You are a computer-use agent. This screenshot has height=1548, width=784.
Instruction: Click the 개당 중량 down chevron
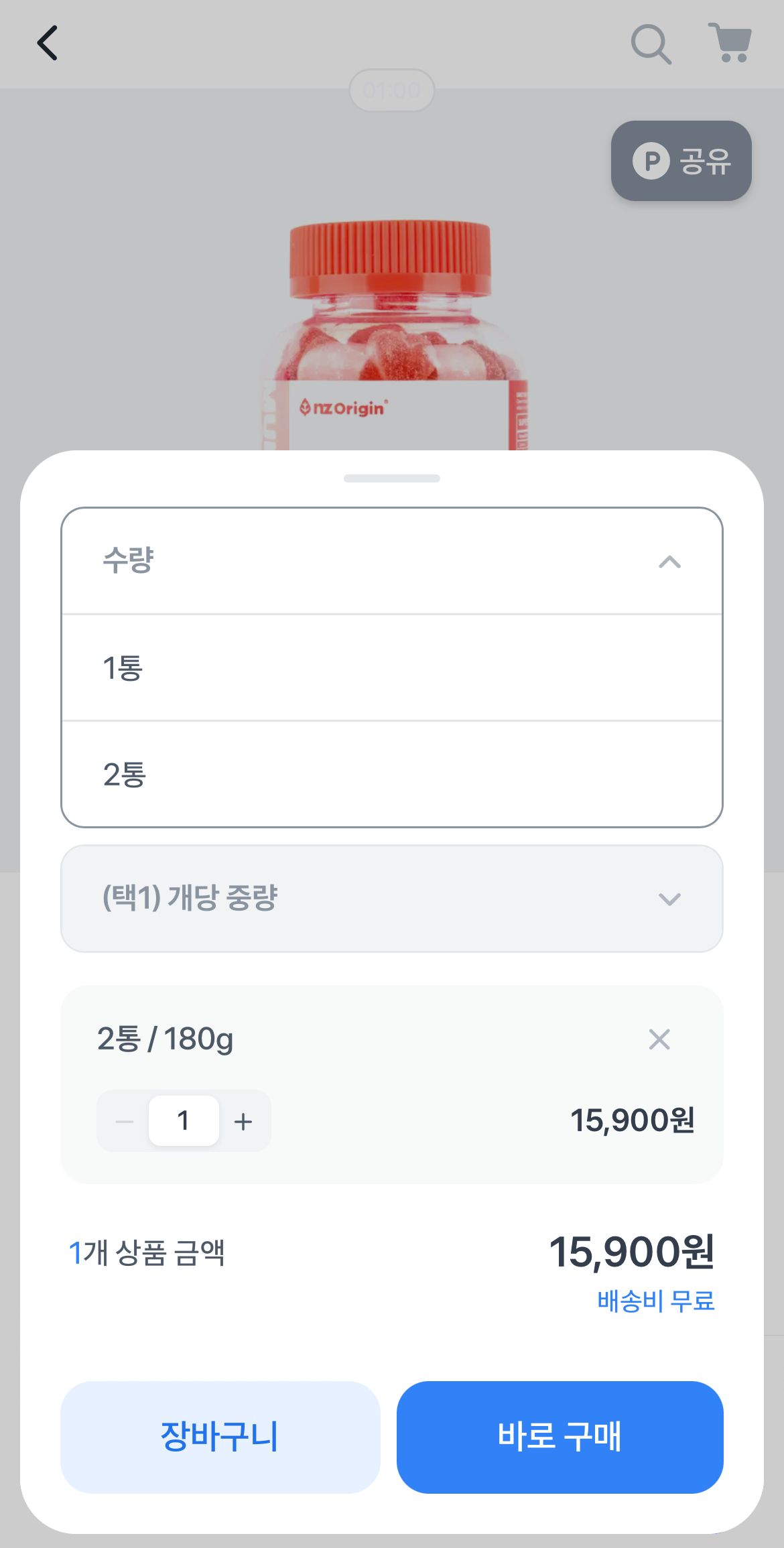669,899
